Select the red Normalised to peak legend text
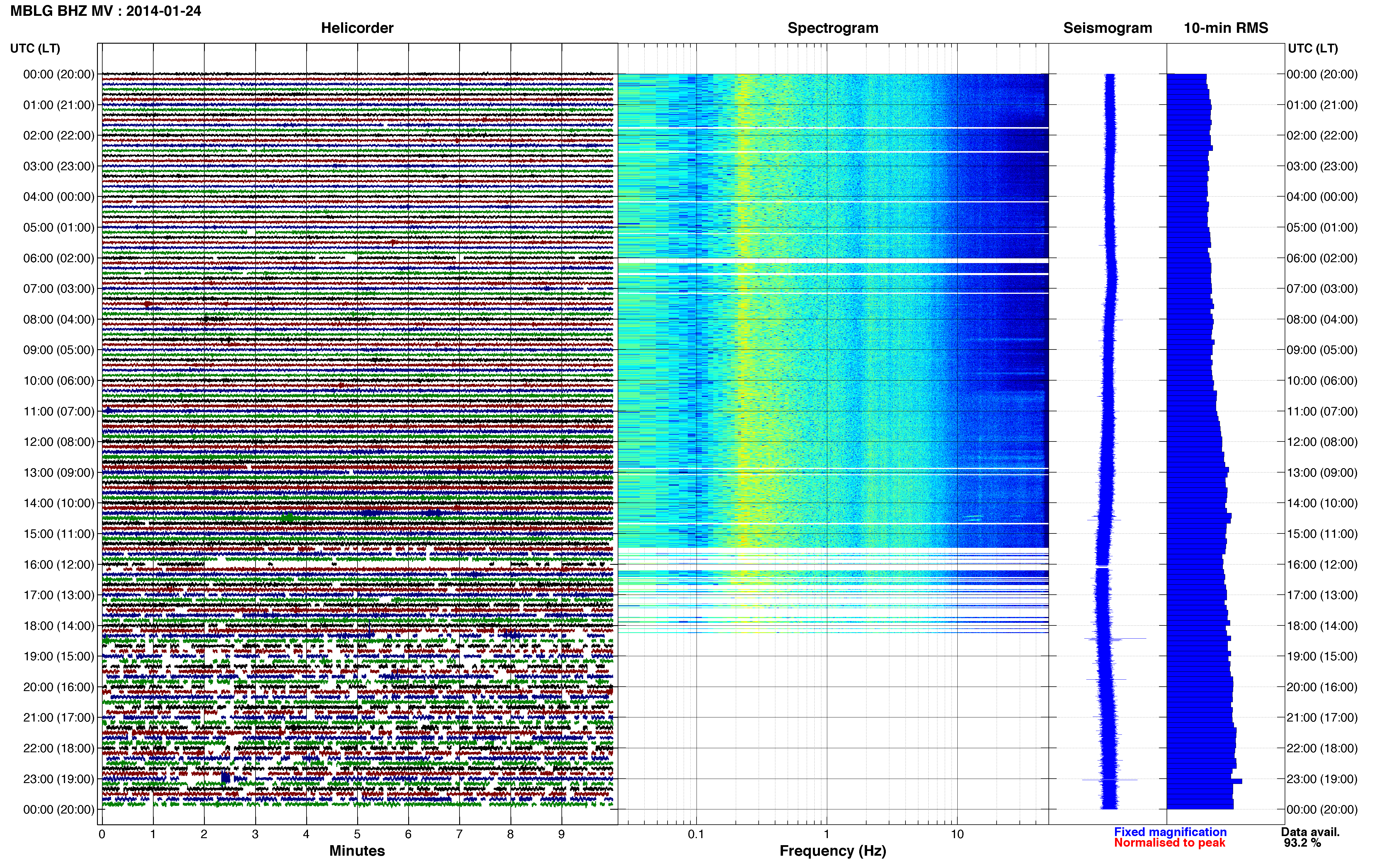The image size is (1389, 868). tap(1170, 843)
